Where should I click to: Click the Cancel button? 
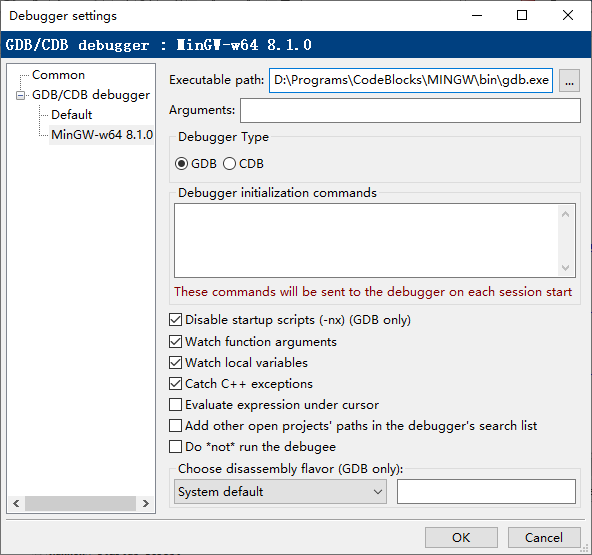[544, 537]
